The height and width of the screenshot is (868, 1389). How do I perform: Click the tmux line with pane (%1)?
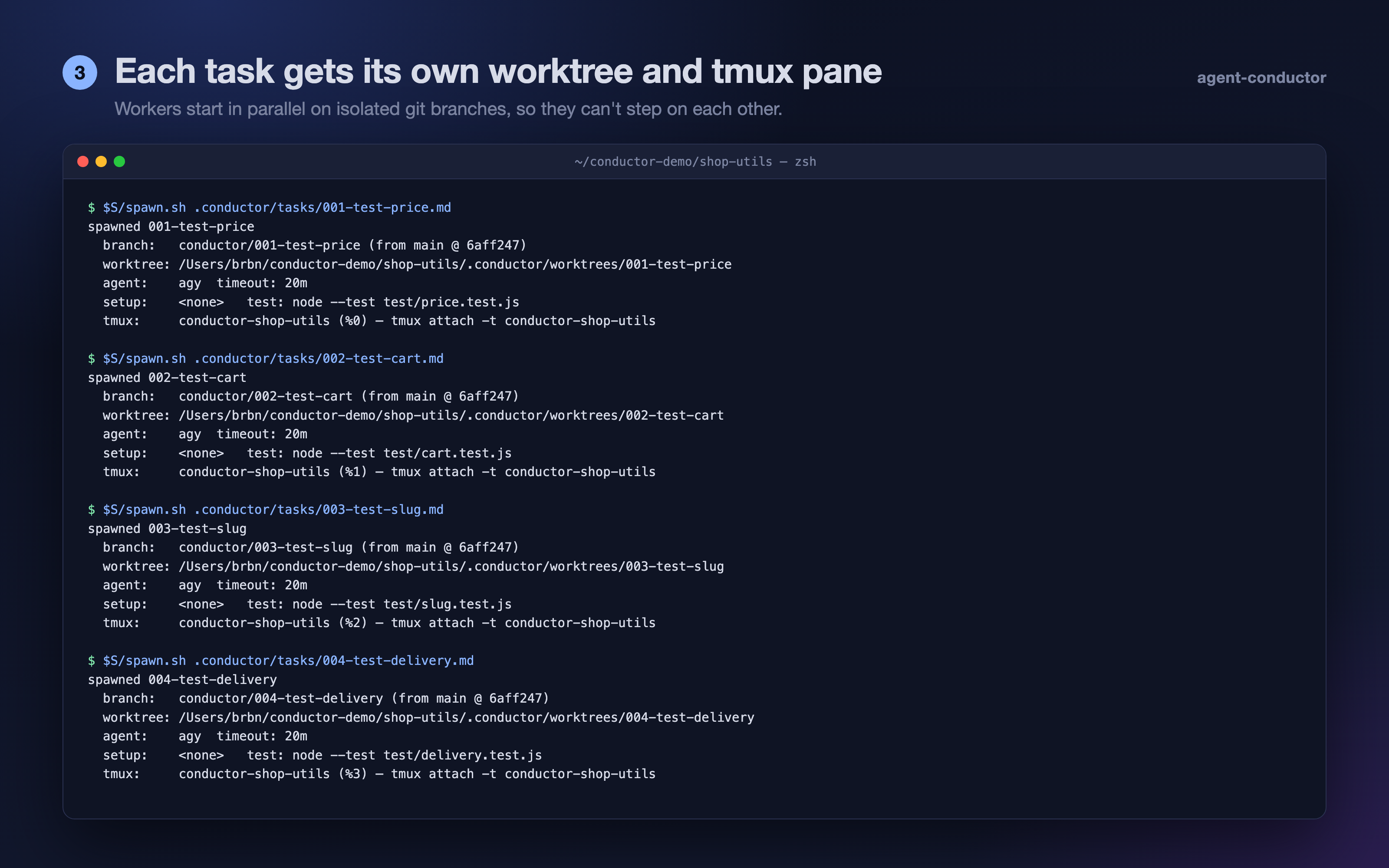(379, 472)
